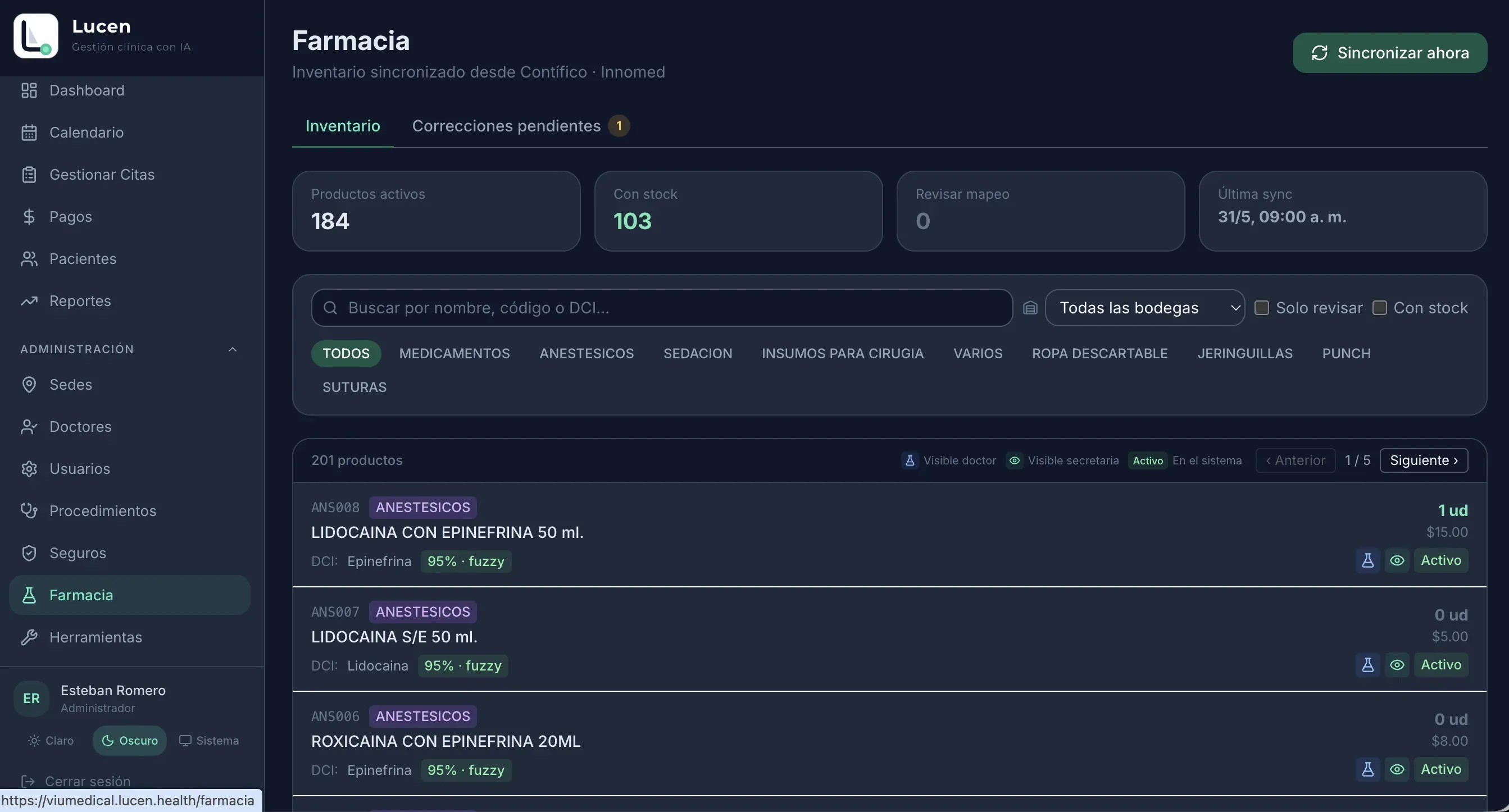Click the Seguros shield icon
The image size is (1509, 812).
[29, 553]
